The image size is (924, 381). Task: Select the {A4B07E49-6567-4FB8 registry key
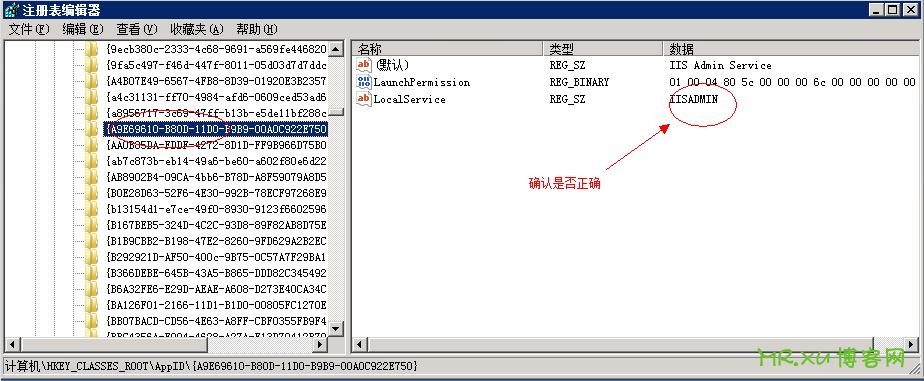click(x=216, y=81)
